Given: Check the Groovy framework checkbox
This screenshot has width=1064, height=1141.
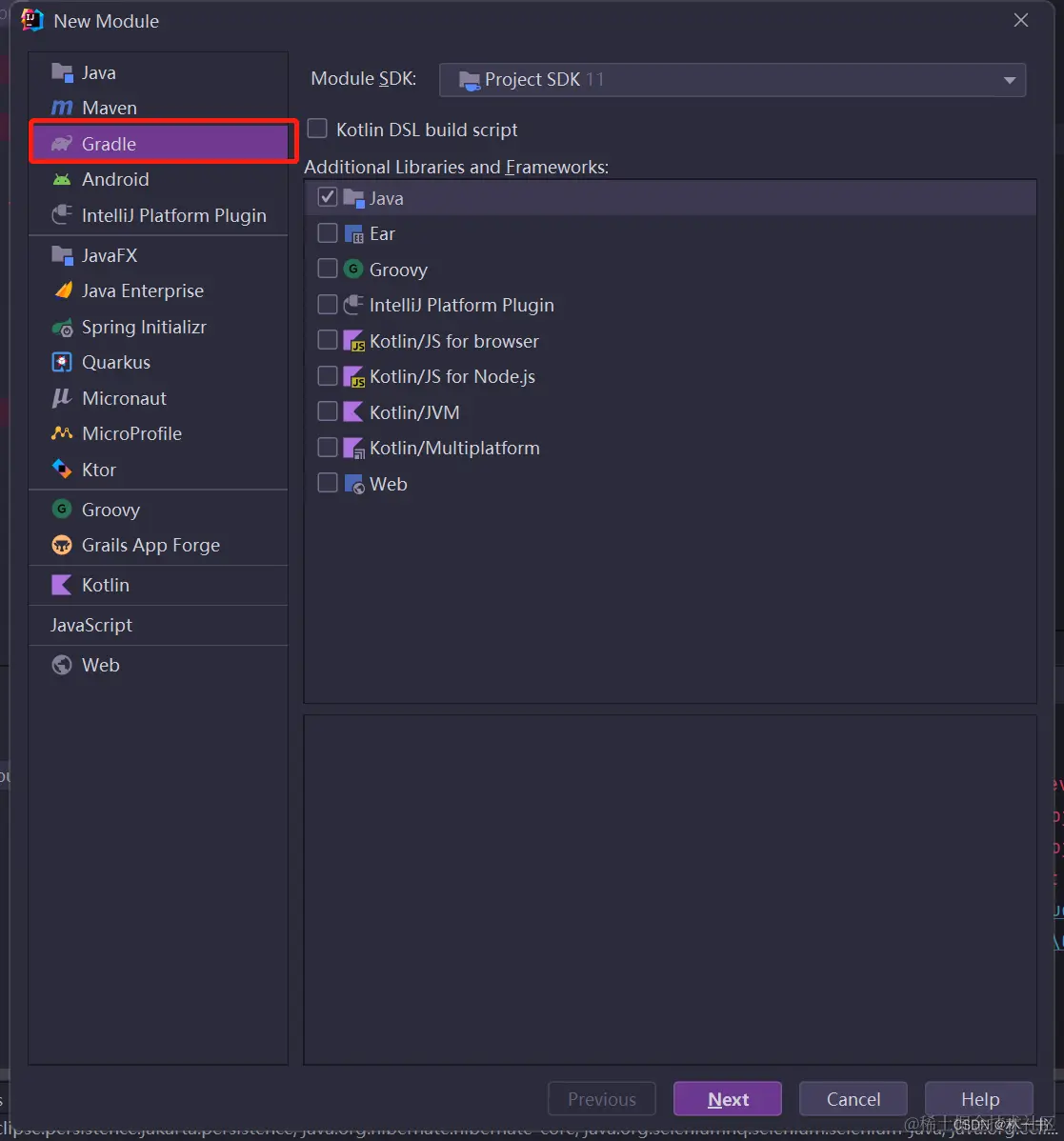Looking at the screenshot, I should point(328,269).
